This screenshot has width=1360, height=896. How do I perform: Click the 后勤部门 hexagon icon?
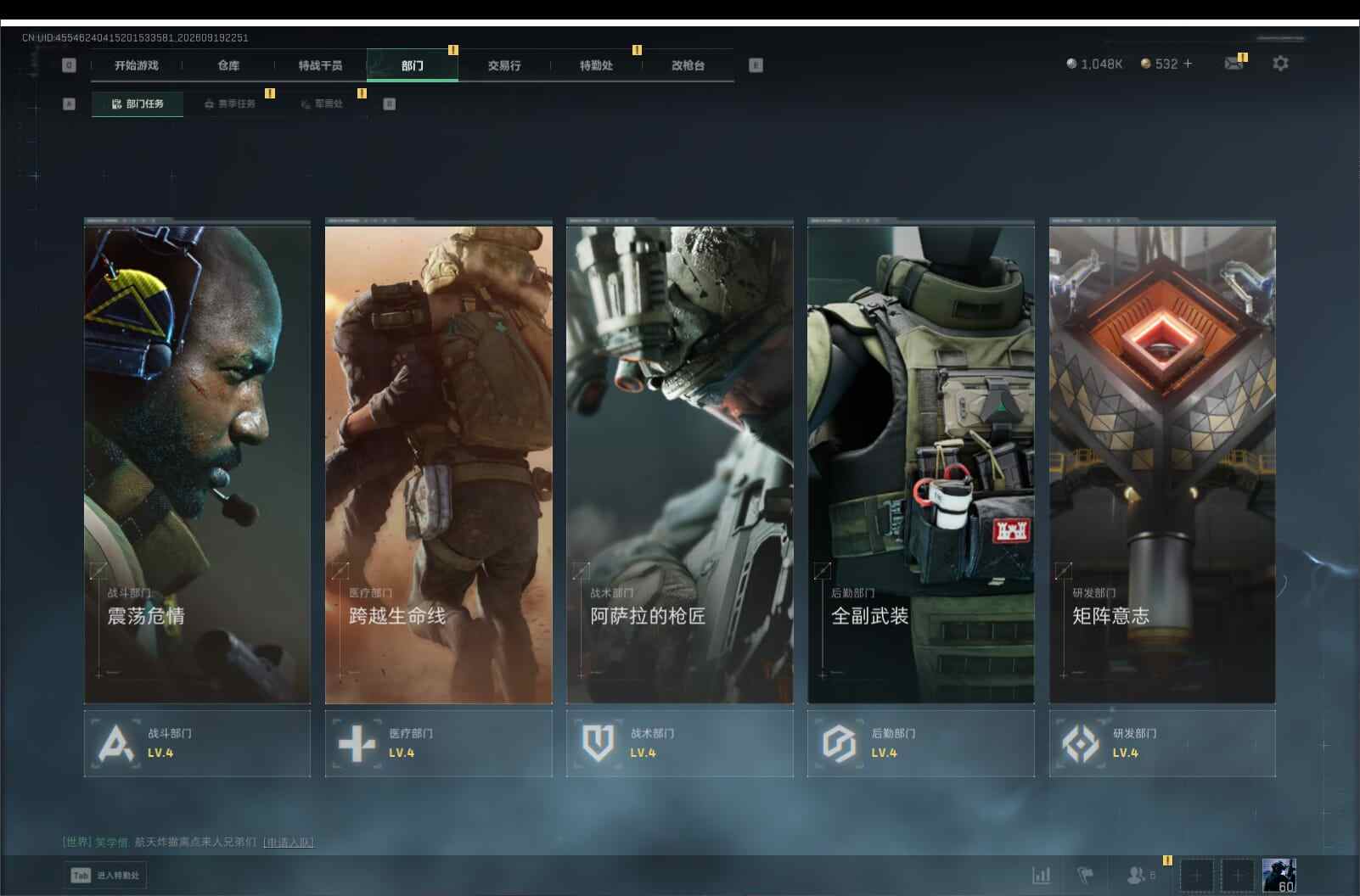tap(839, 743)
